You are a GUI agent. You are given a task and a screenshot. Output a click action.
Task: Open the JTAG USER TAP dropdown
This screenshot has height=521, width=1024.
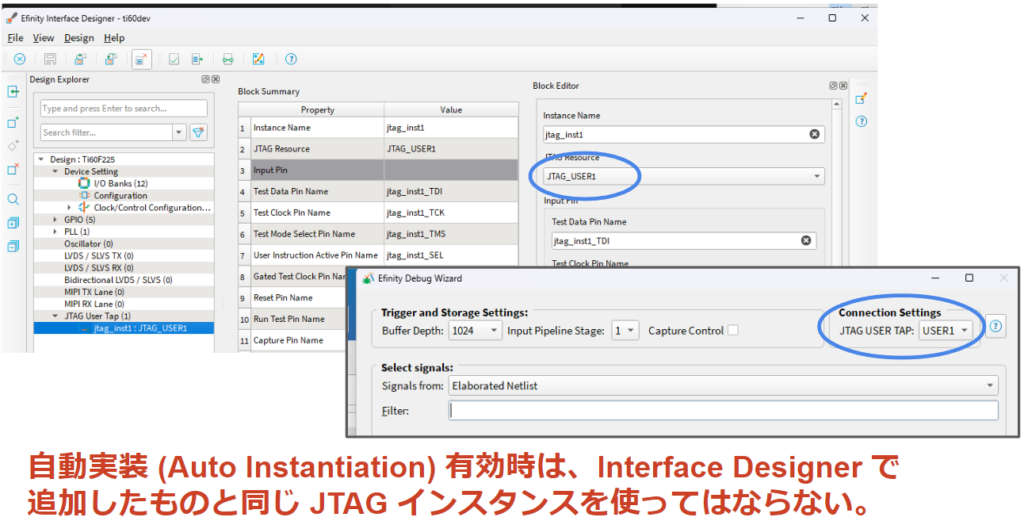tap(945, 331)
